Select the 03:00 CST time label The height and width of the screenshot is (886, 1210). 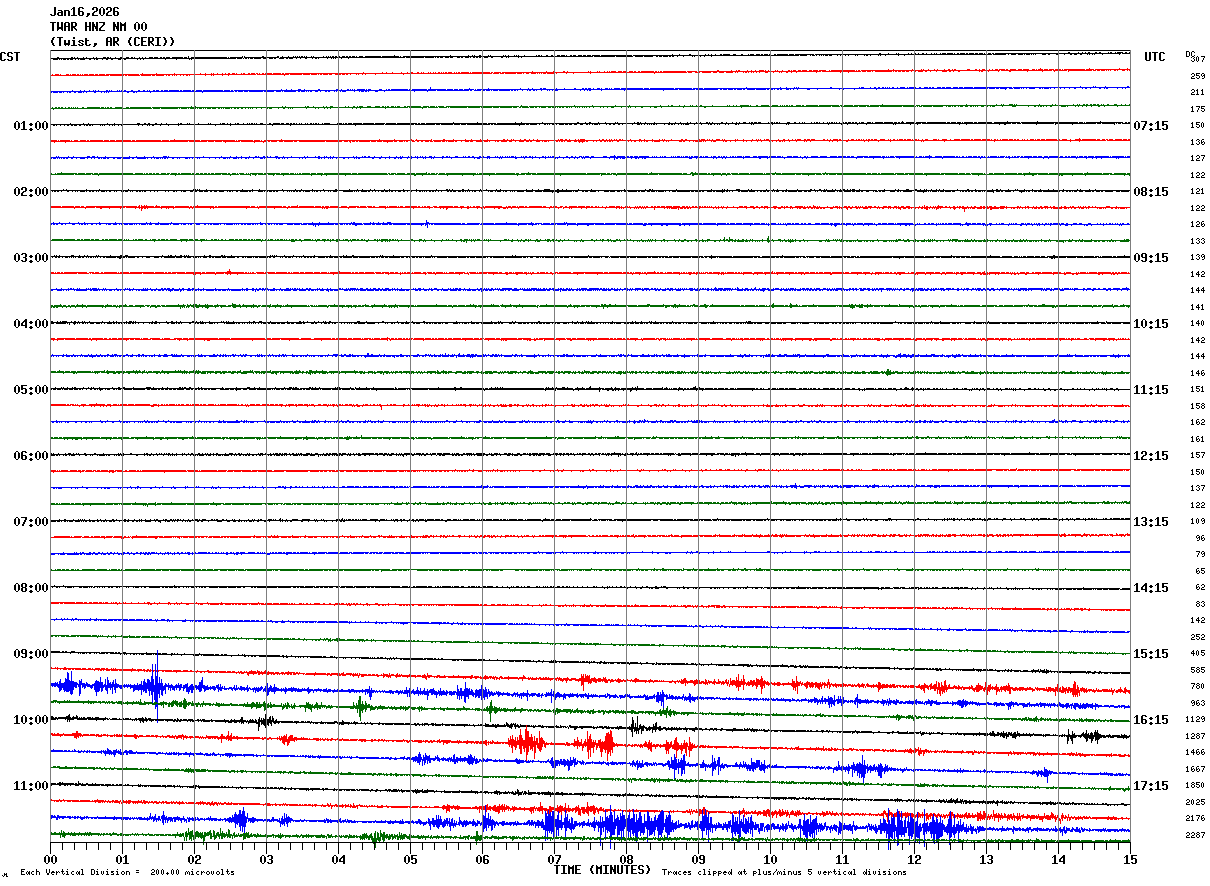pos(31,258)
